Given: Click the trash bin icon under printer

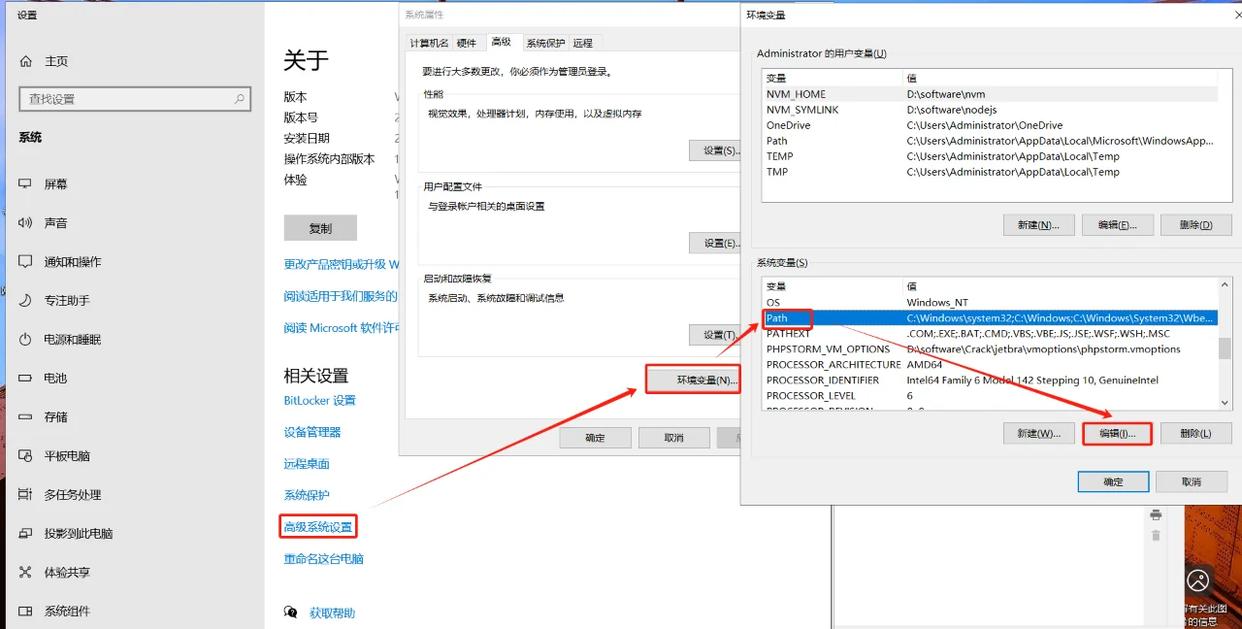Looking at the screenshot, I should pyautogui.click(x=1156, y=535).
